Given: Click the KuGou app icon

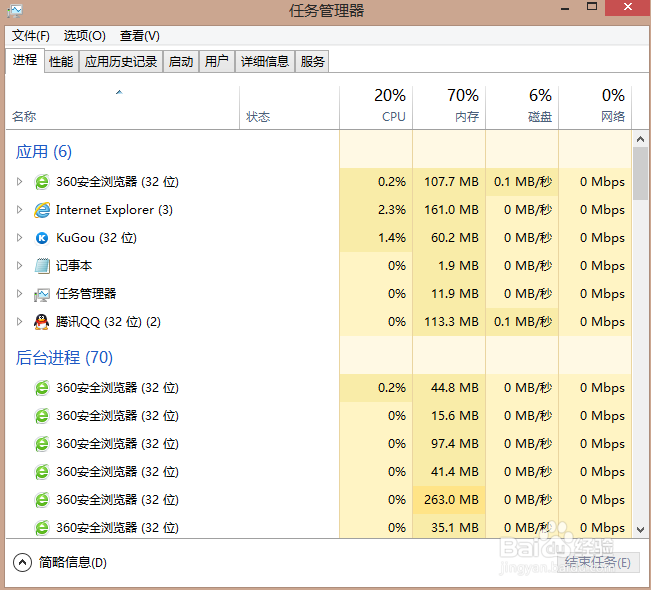Looking at the screenshot, I should [x=42, y=238].
